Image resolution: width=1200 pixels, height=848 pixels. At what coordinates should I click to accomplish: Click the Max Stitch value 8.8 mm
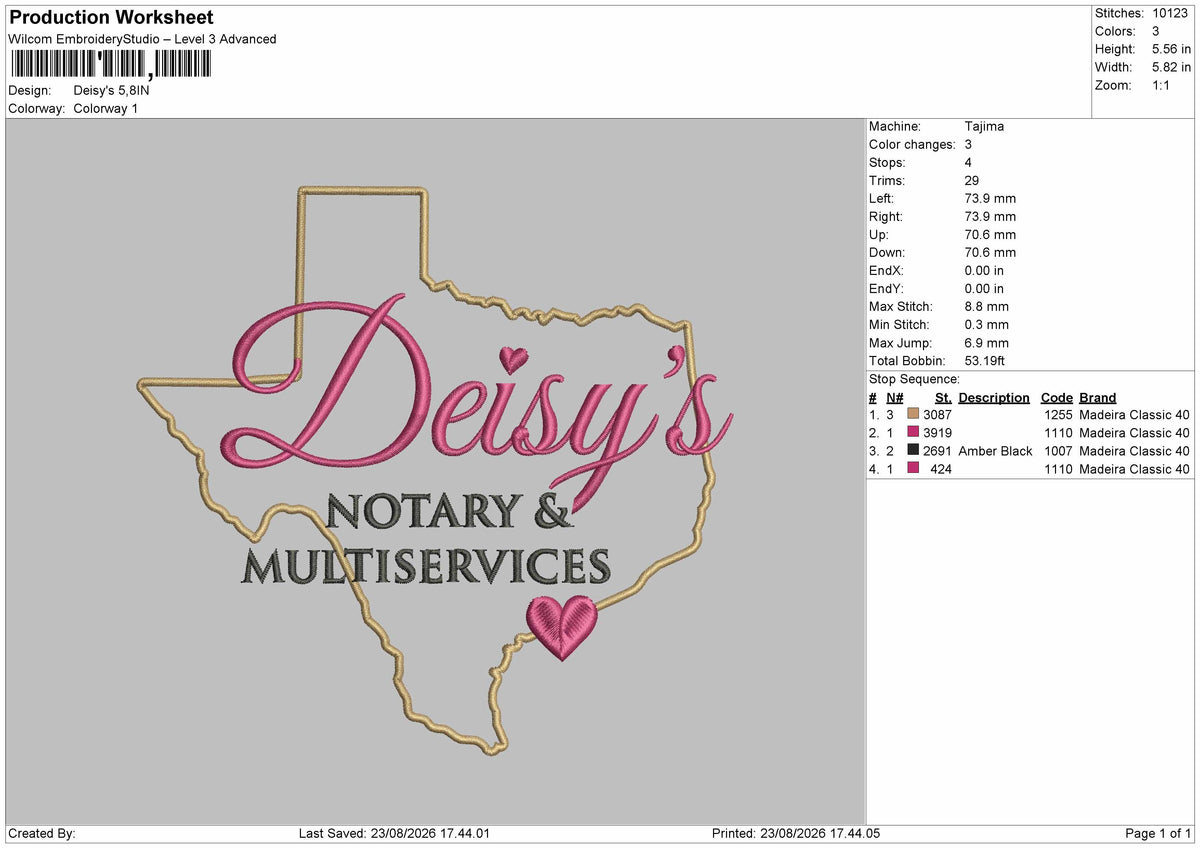pyautogui.click(x=987, y=306)
